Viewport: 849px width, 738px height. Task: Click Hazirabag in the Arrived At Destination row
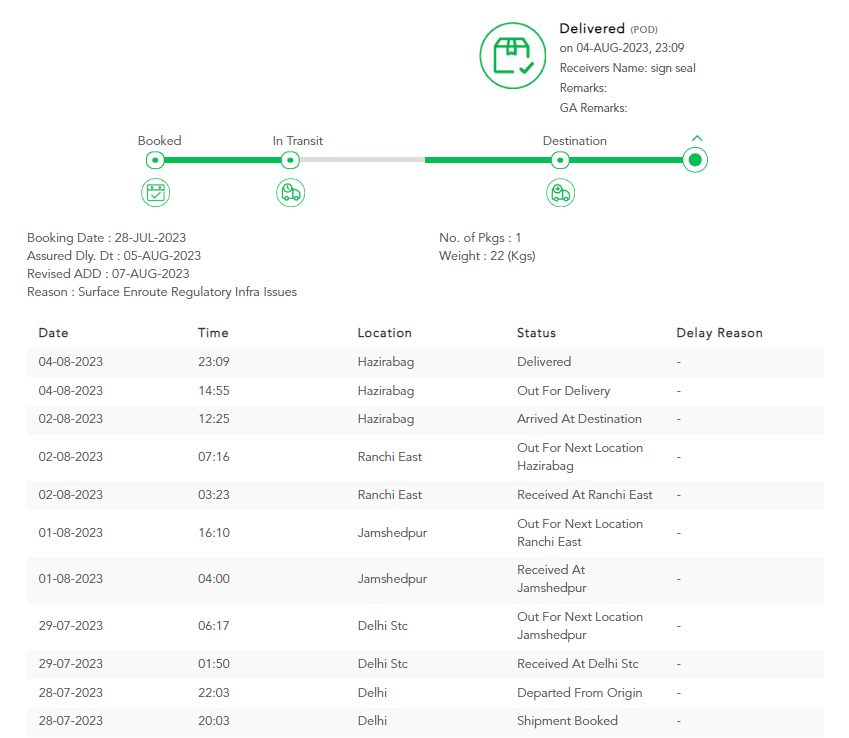(385, 419)
